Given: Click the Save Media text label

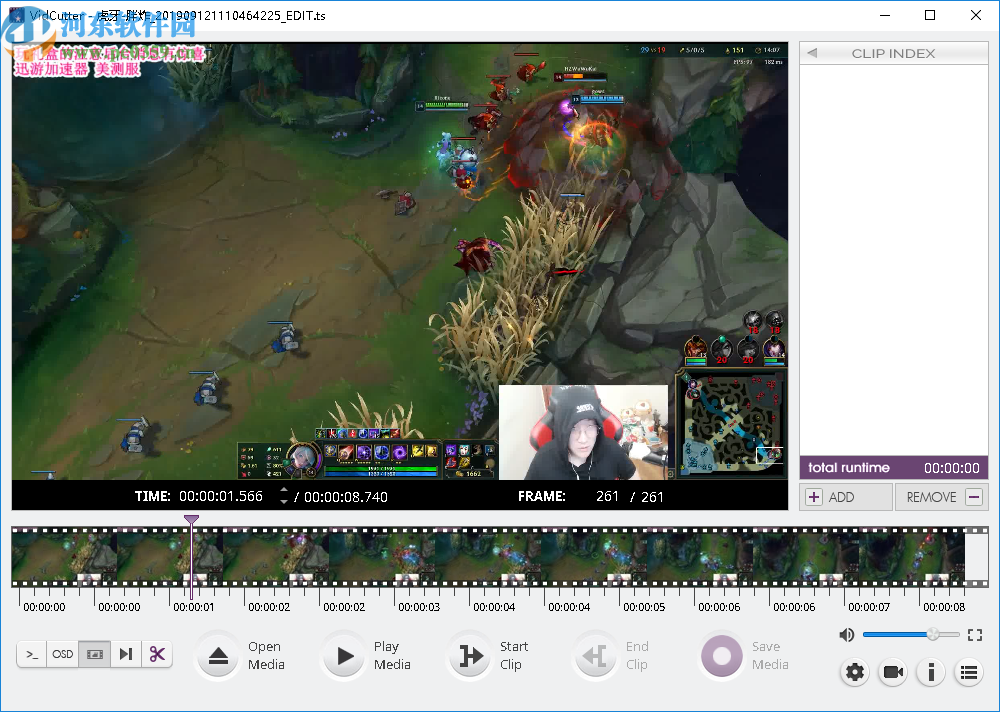Looking at the screenshot, I should (x=770, y=655).
